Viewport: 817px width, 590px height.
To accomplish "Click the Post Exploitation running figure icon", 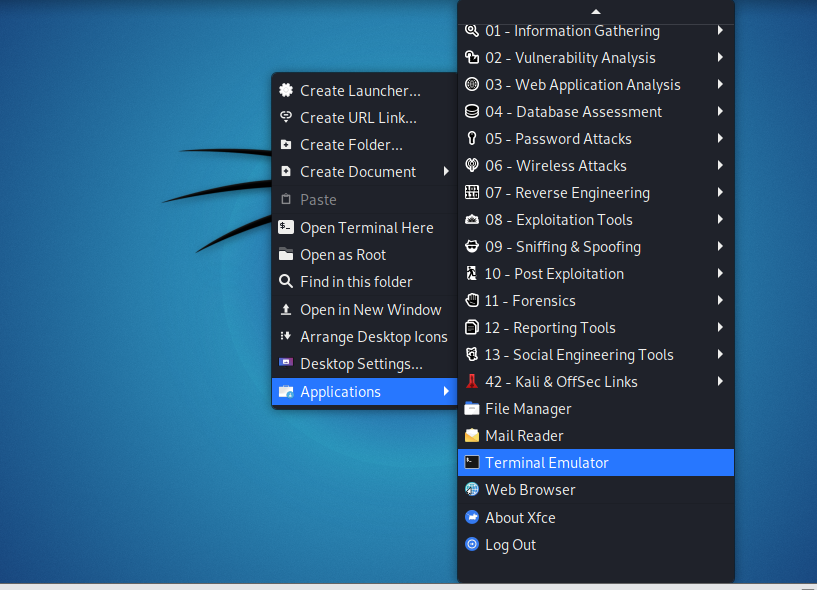I will point(472,273).
